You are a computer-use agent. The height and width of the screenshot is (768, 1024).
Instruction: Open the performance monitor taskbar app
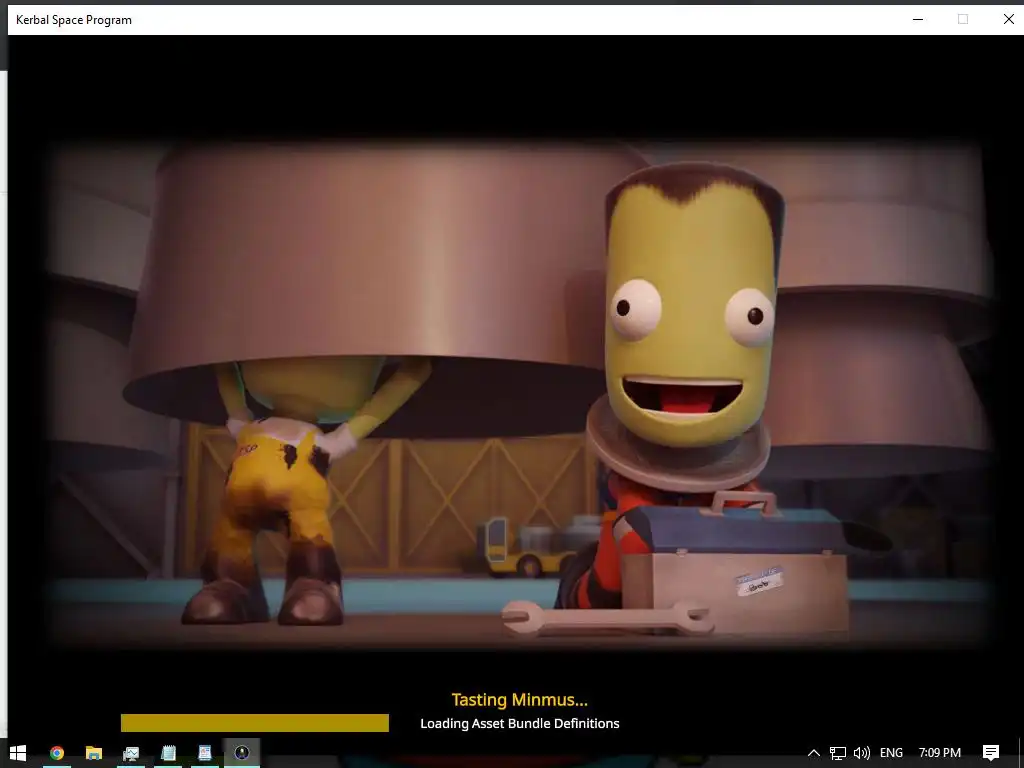click(131, 753)
